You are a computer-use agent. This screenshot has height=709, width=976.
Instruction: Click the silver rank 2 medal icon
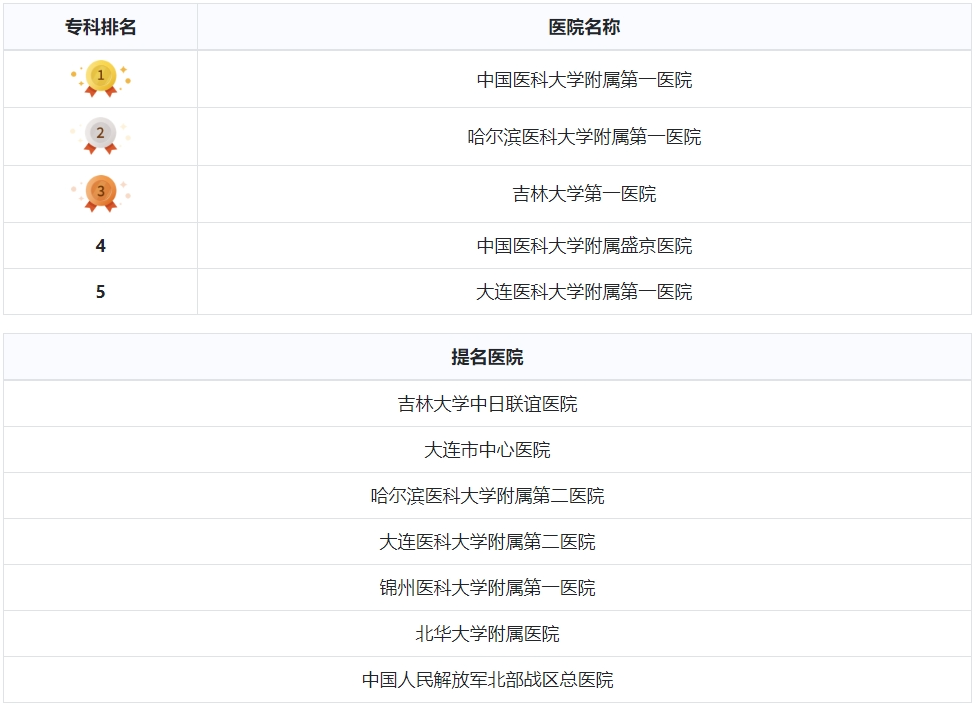pyautogui.click(x=100, y=136)
